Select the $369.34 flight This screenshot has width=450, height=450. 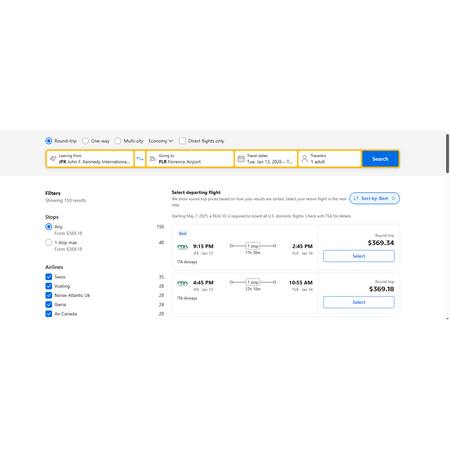tap(359, 256)
